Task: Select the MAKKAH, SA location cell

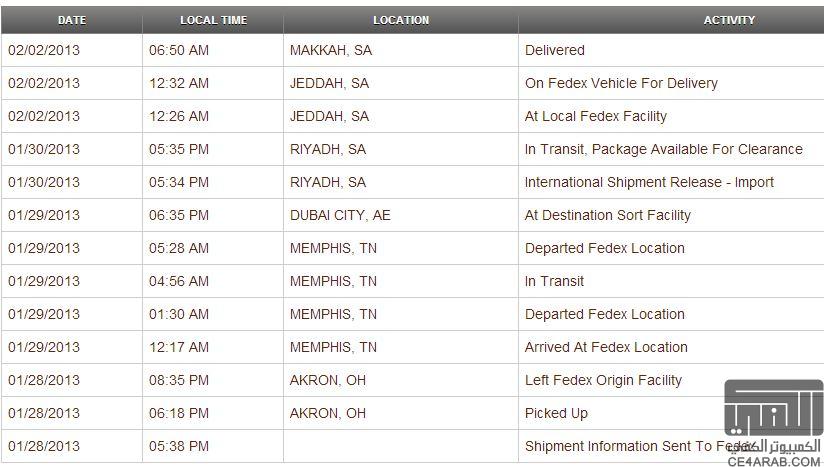Action: coord(331,50)
